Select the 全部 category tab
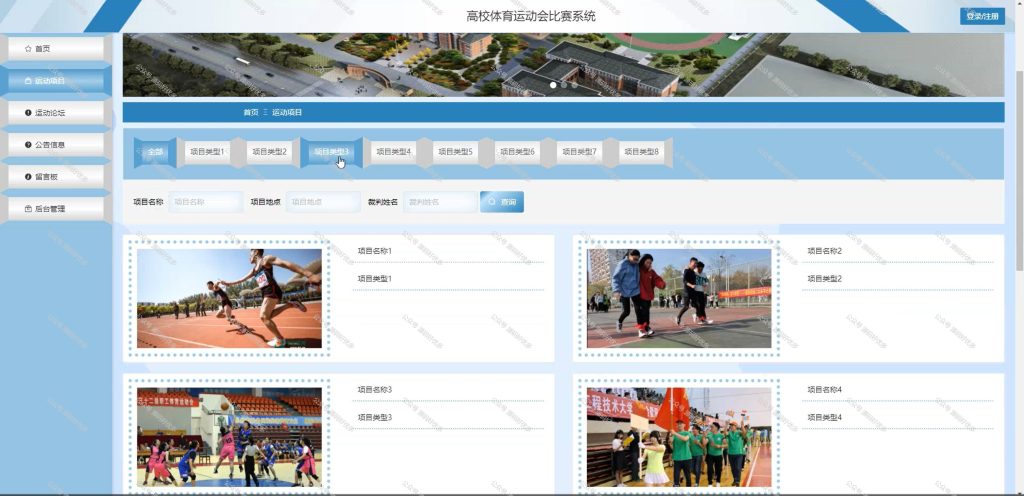1024x496 pixels. click(155, 152)
